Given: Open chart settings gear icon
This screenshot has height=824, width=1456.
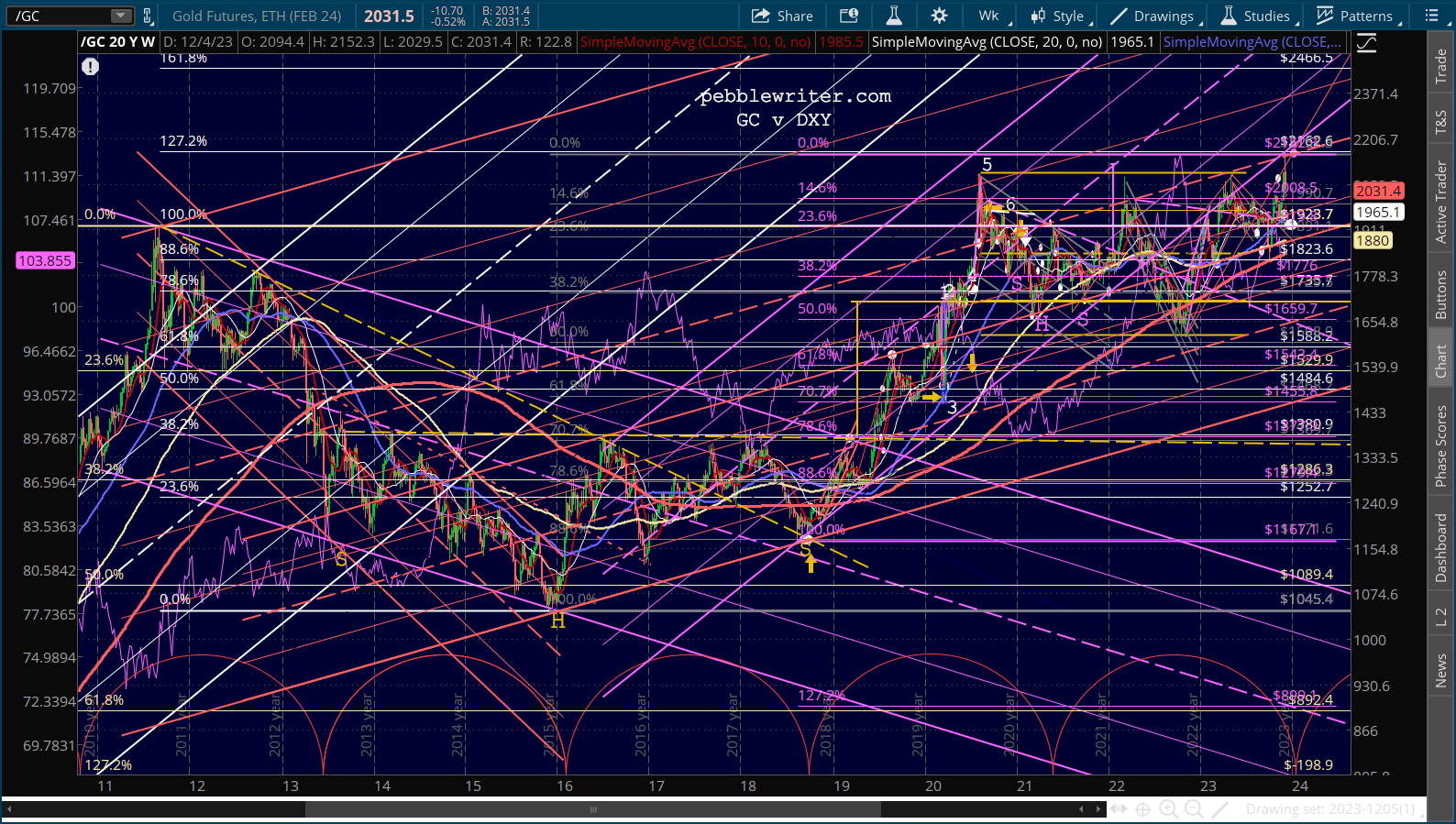Looking at the screenshot, I should click(x=940, y=16).
